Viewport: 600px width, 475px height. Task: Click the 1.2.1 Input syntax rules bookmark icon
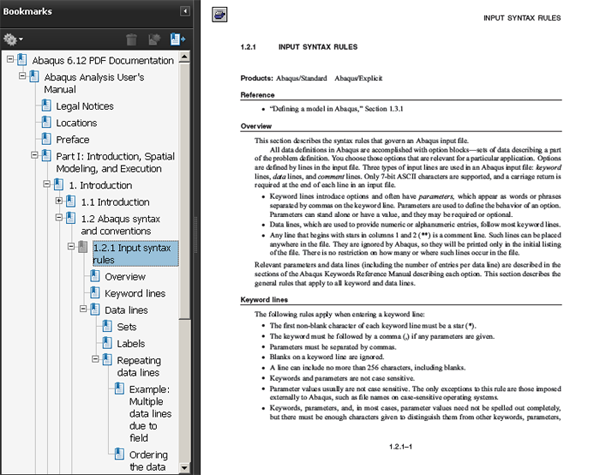coord(83,247)
